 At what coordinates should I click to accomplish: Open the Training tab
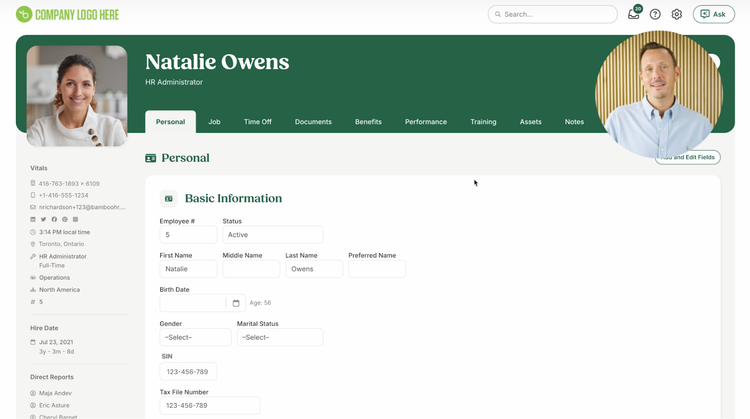[483, 122]
